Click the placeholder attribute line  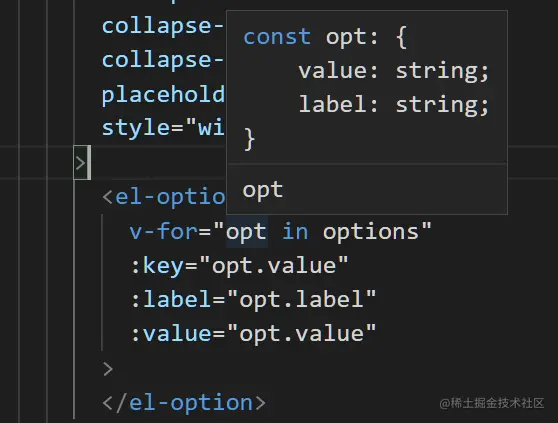tap(163, 94)
